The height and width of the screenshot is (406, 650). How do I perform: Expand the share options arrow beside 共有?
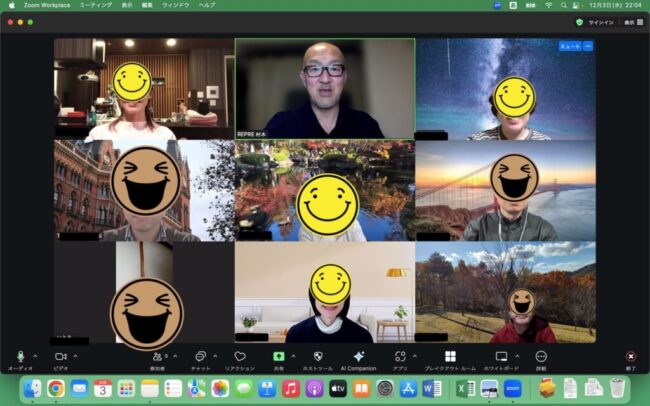tap(293, 356)
